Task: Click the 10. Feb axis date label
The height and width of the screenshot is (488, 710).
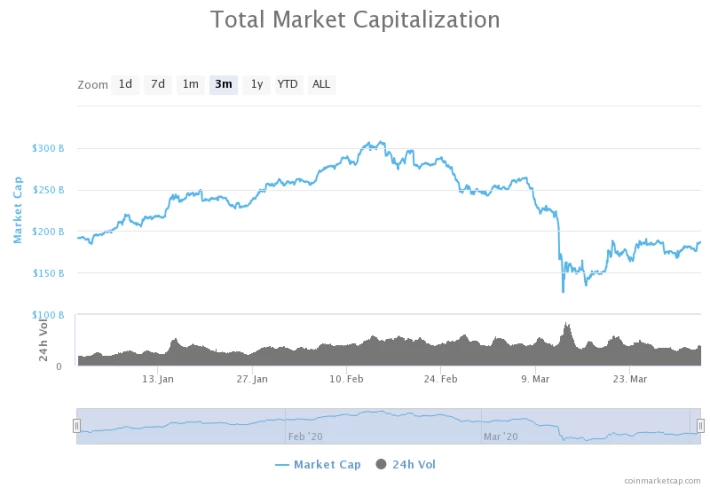Action: (346, 379)
